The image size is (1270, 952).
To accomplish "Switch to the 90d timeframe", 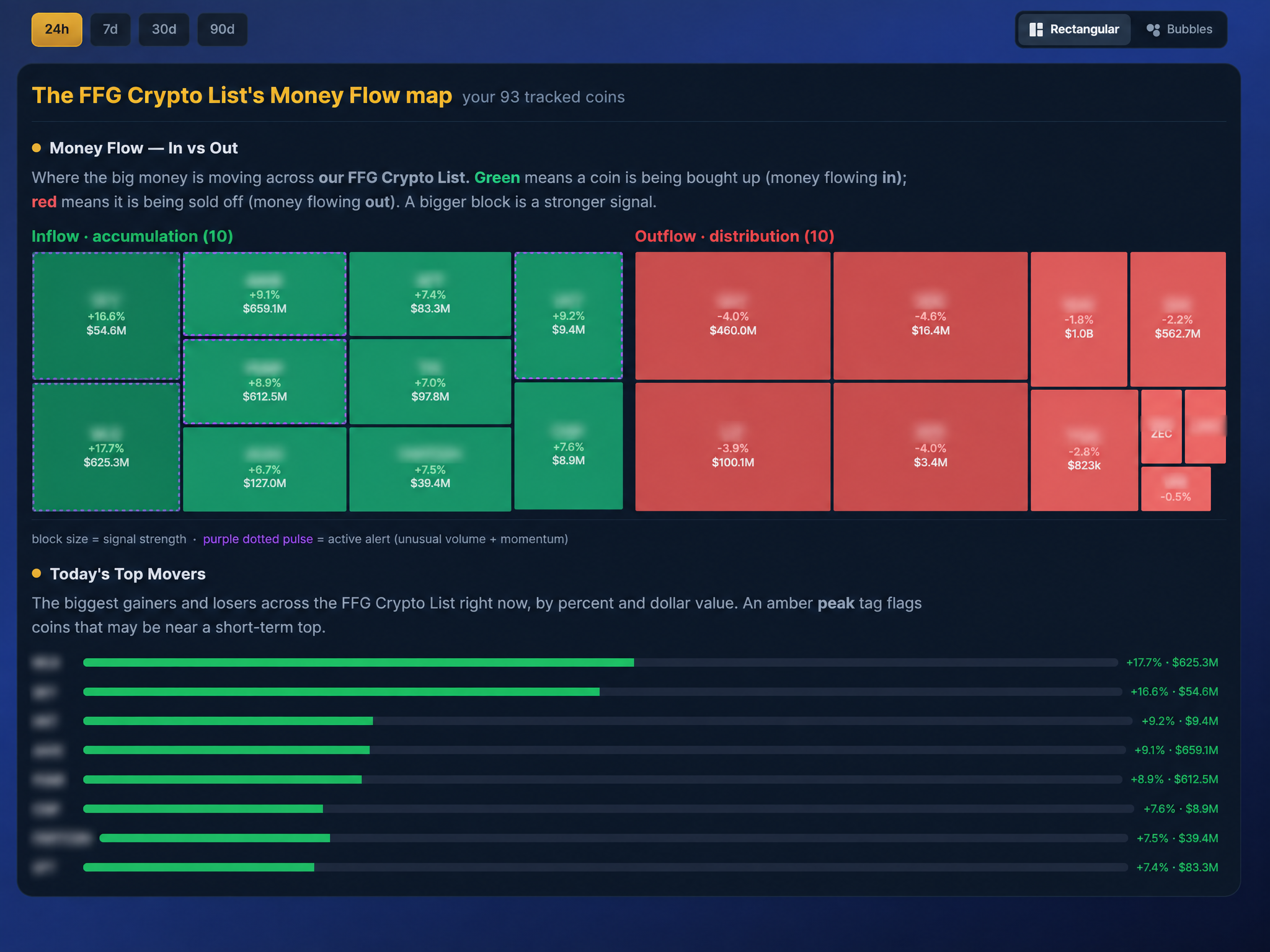I will (222, 29).
